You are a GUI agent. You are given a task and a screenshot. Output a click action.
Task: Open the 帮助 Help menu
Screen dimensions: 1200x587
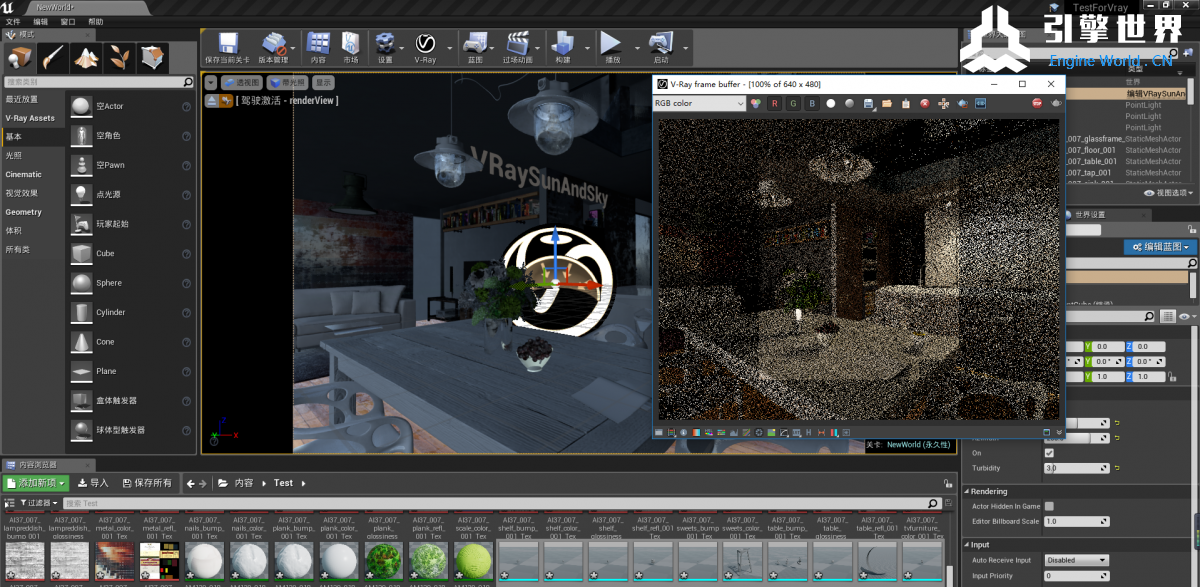(x=95, y=21)
